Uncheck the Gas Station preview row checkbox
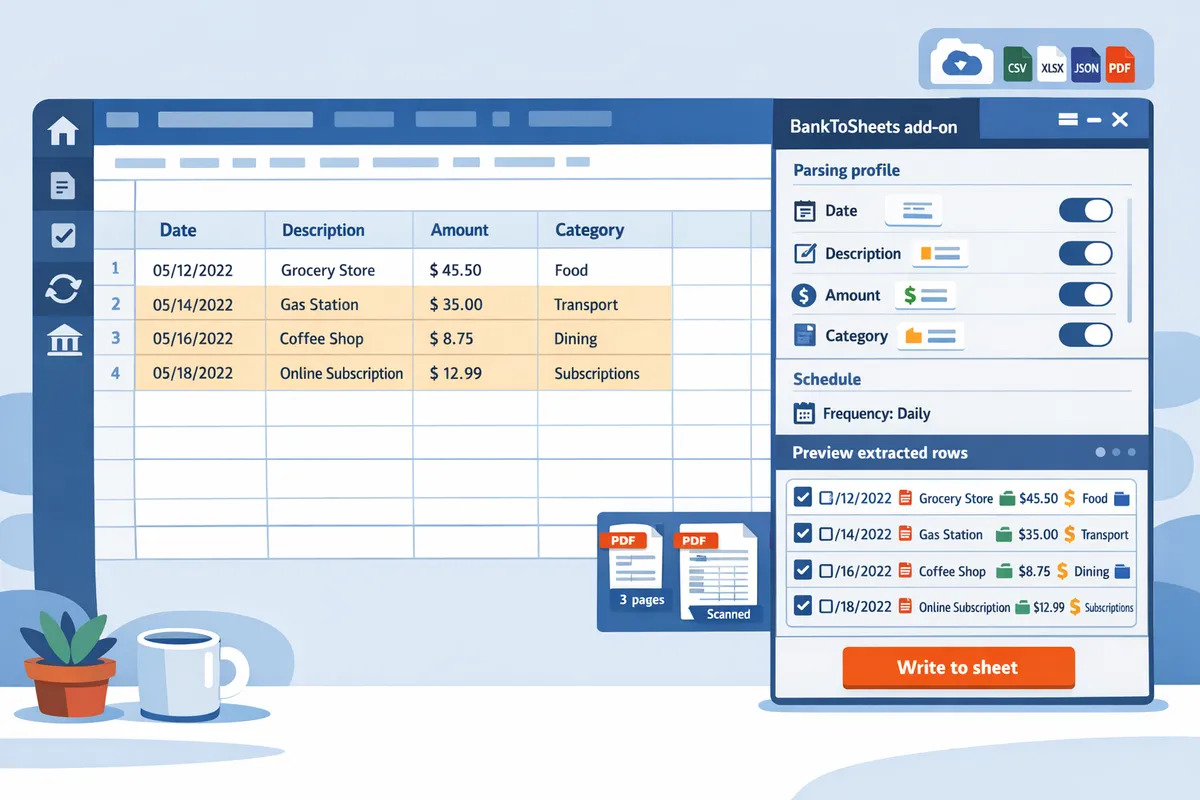This screenshot has width=1200, height=800. (x=802, y=533)
